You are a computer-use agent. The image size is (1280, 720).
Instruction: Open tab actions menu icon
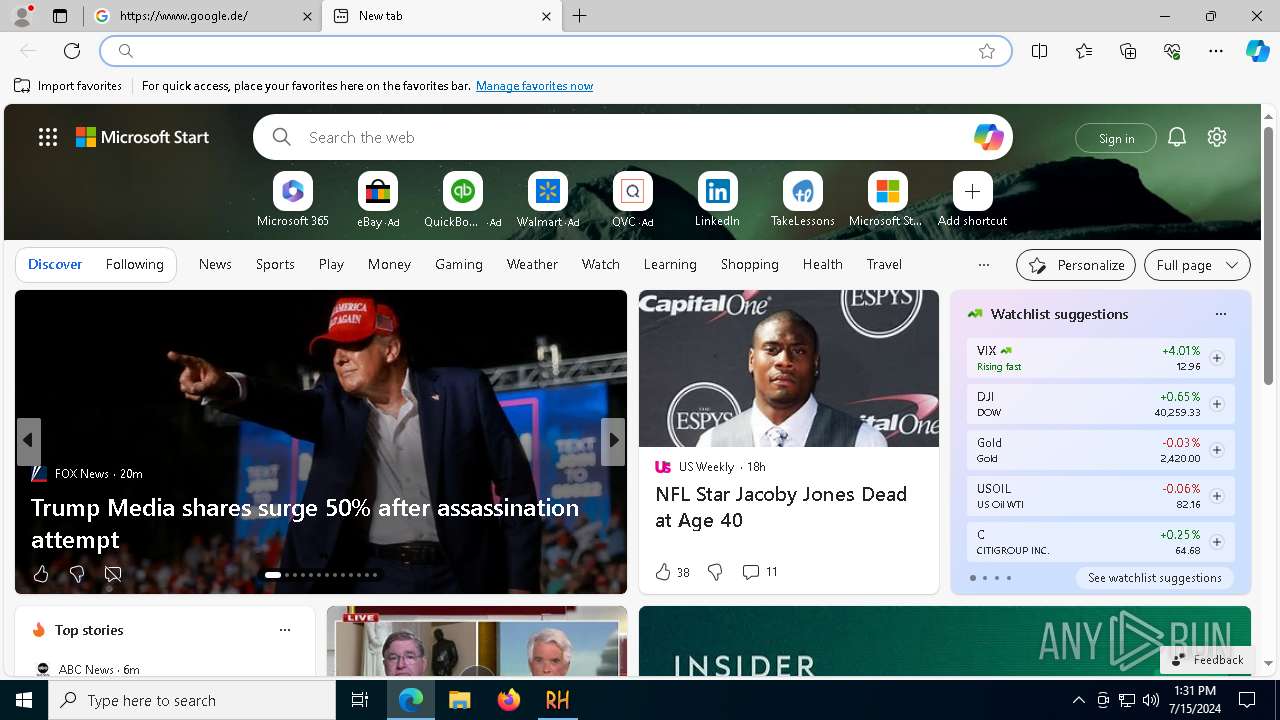(x=60, y=16)
